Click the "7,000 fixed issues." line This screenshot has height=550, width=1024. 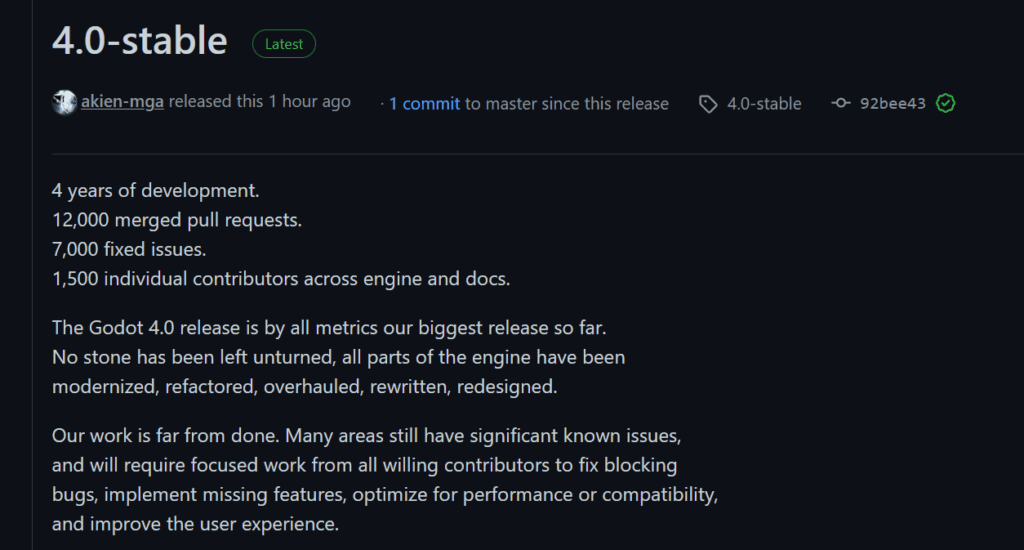[129, 249]
